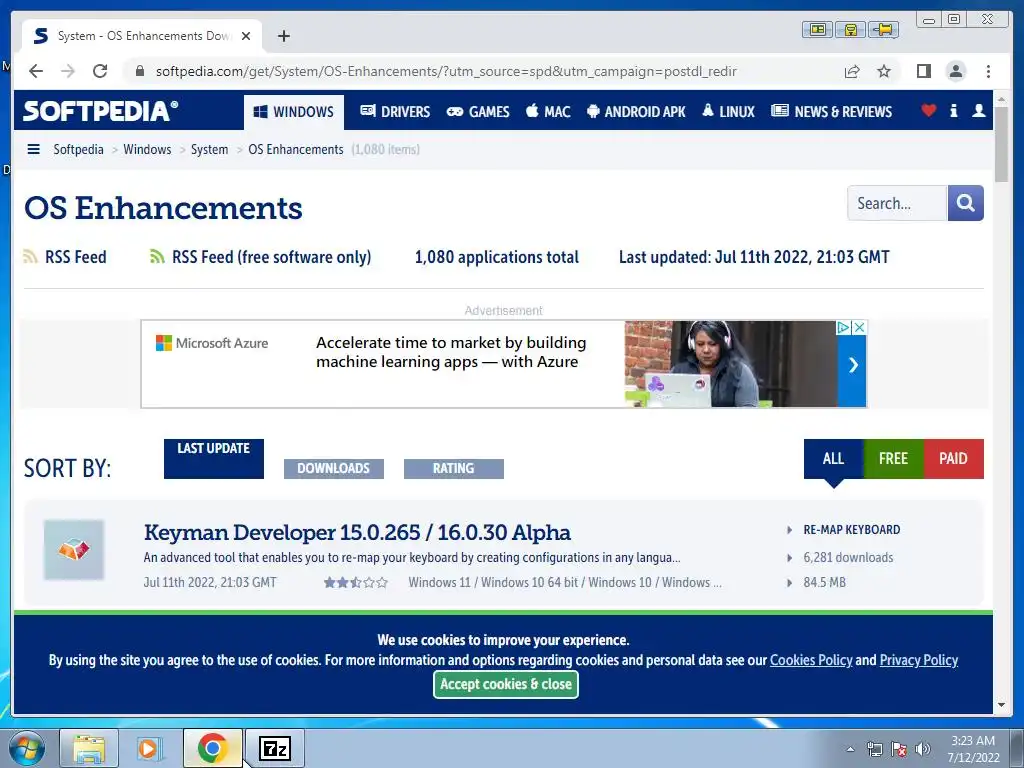Click the red heart icon in Softpedia header

(x=928, y=110)
